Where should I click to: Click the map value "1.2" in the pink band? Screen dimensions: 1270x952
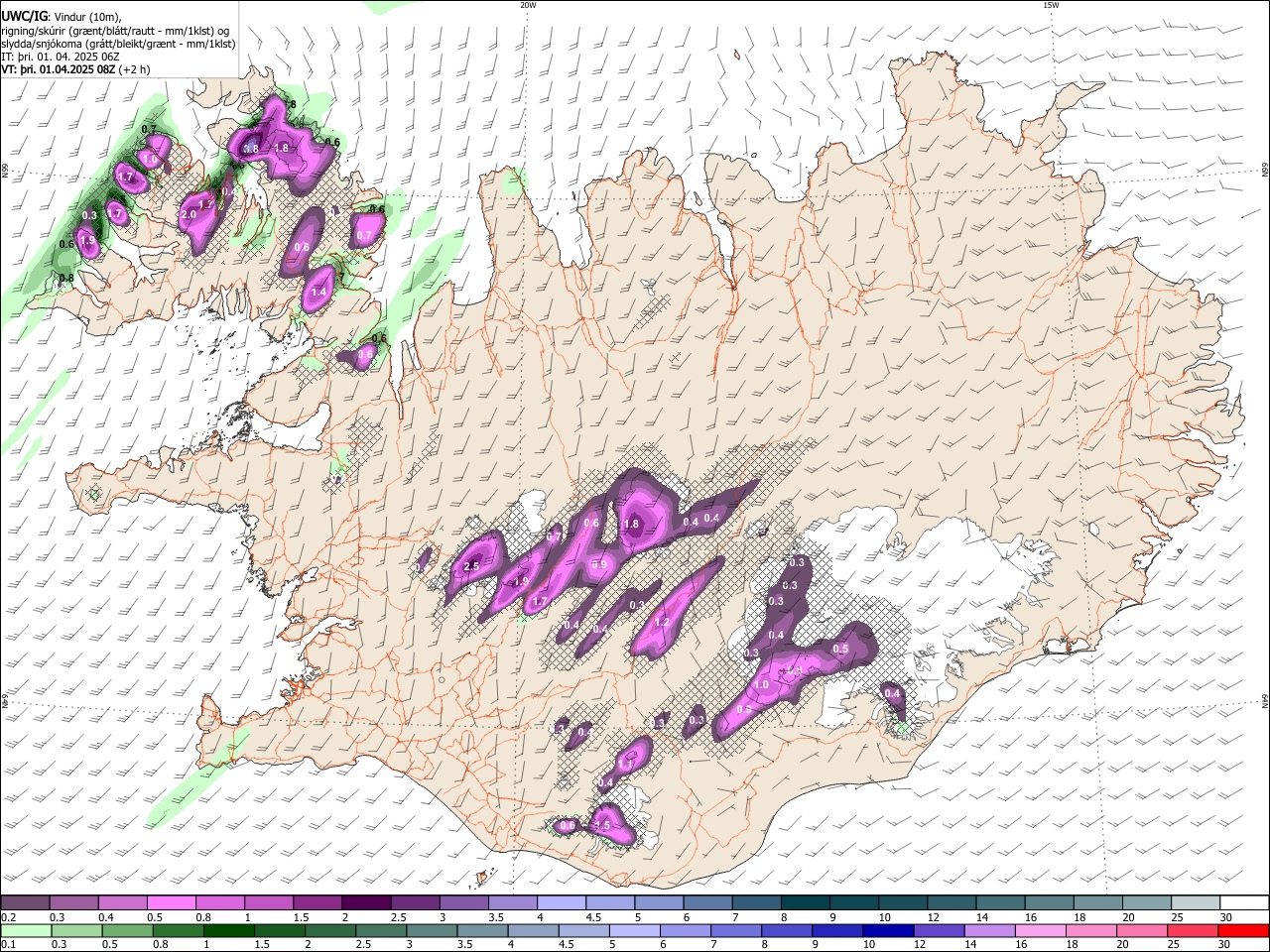(x=662, y=622)
